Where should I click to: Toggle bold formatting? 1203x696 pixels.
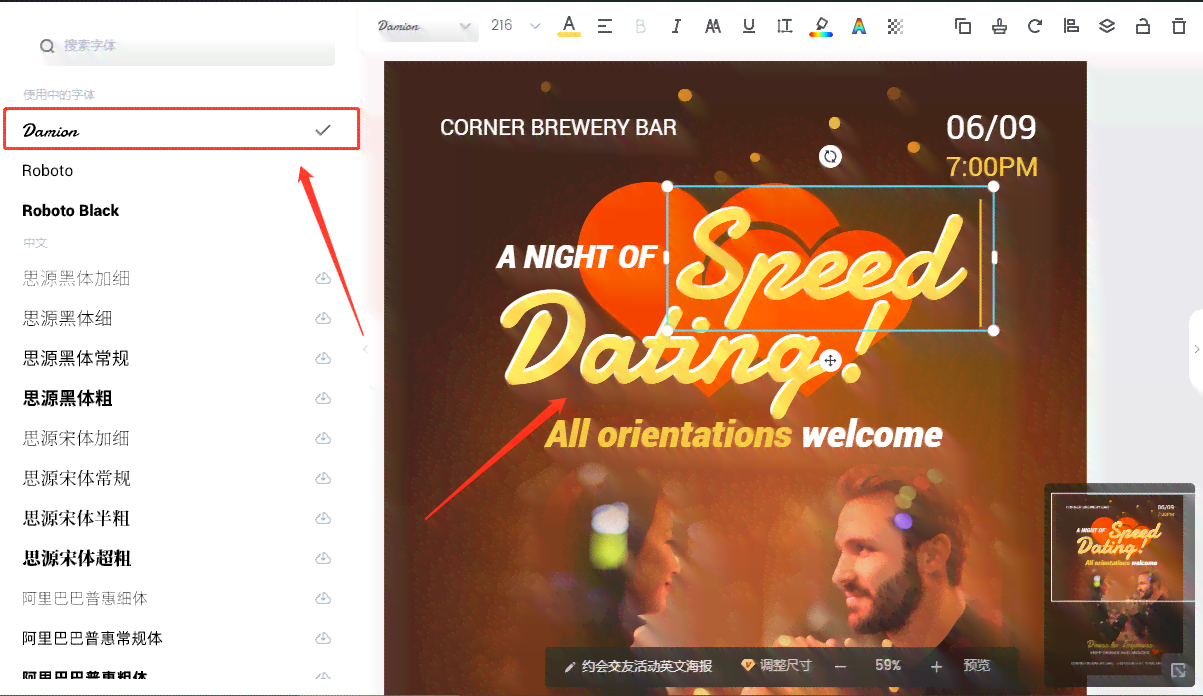coord(640,26)
